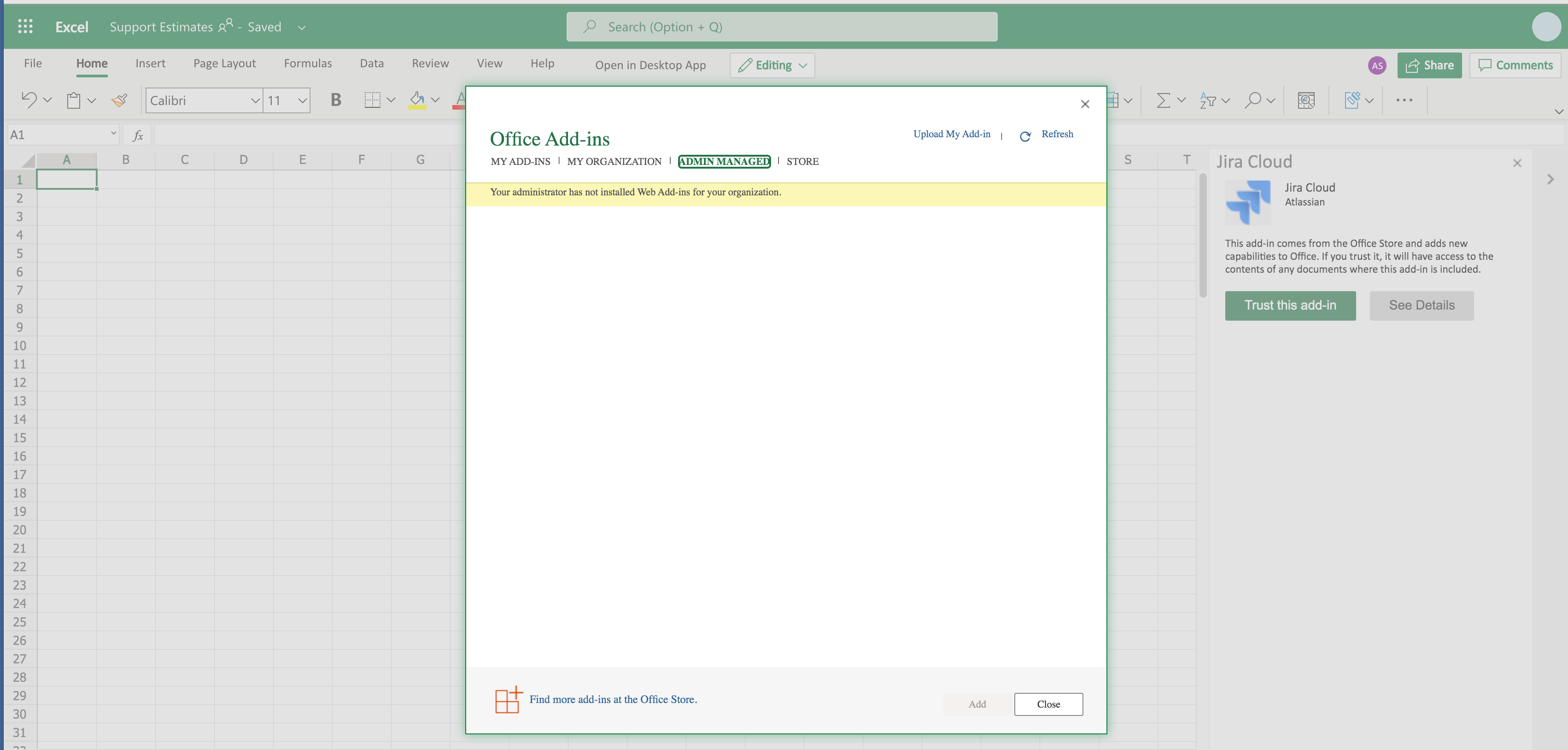Select the MY ADD-INS tab
1568x750 pixels.
(521, 161)
